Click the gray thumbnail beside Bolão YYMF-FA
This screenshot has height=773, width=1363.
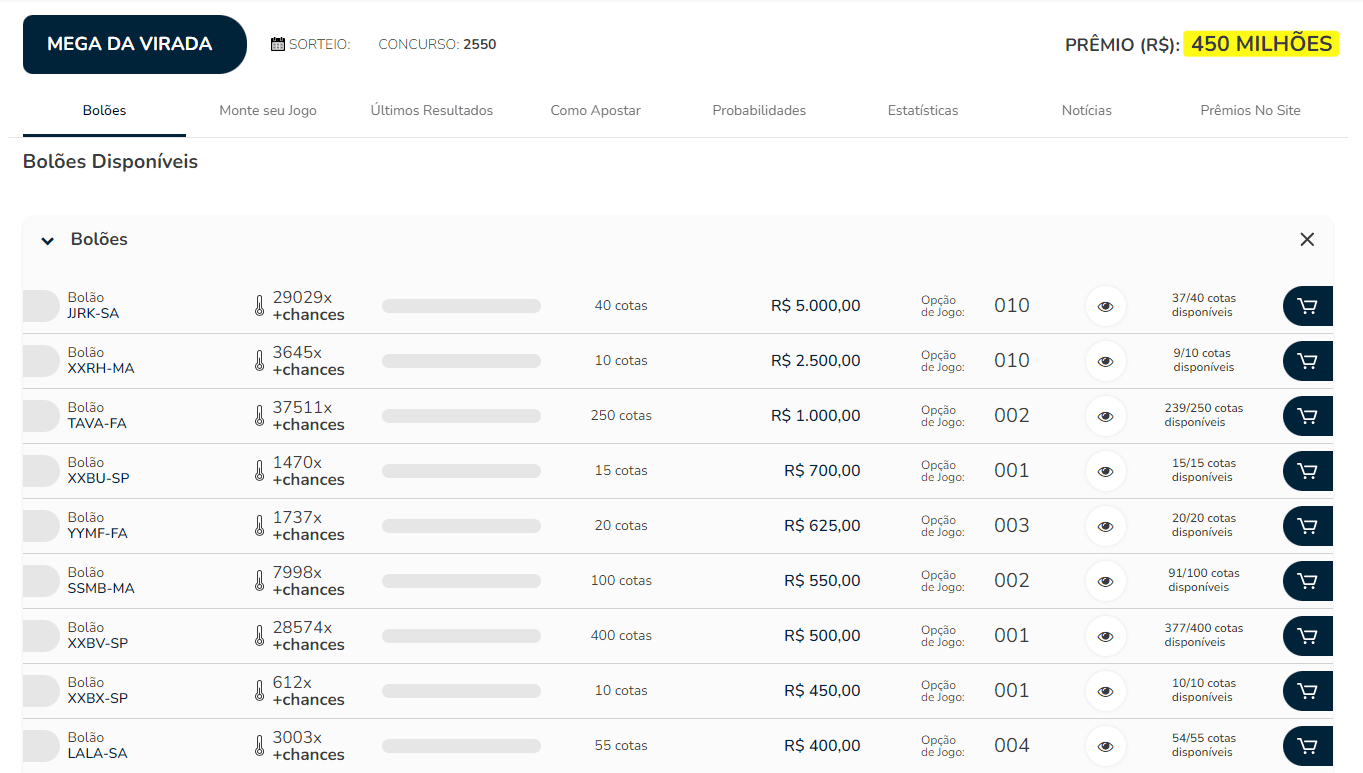click(41, 526)
